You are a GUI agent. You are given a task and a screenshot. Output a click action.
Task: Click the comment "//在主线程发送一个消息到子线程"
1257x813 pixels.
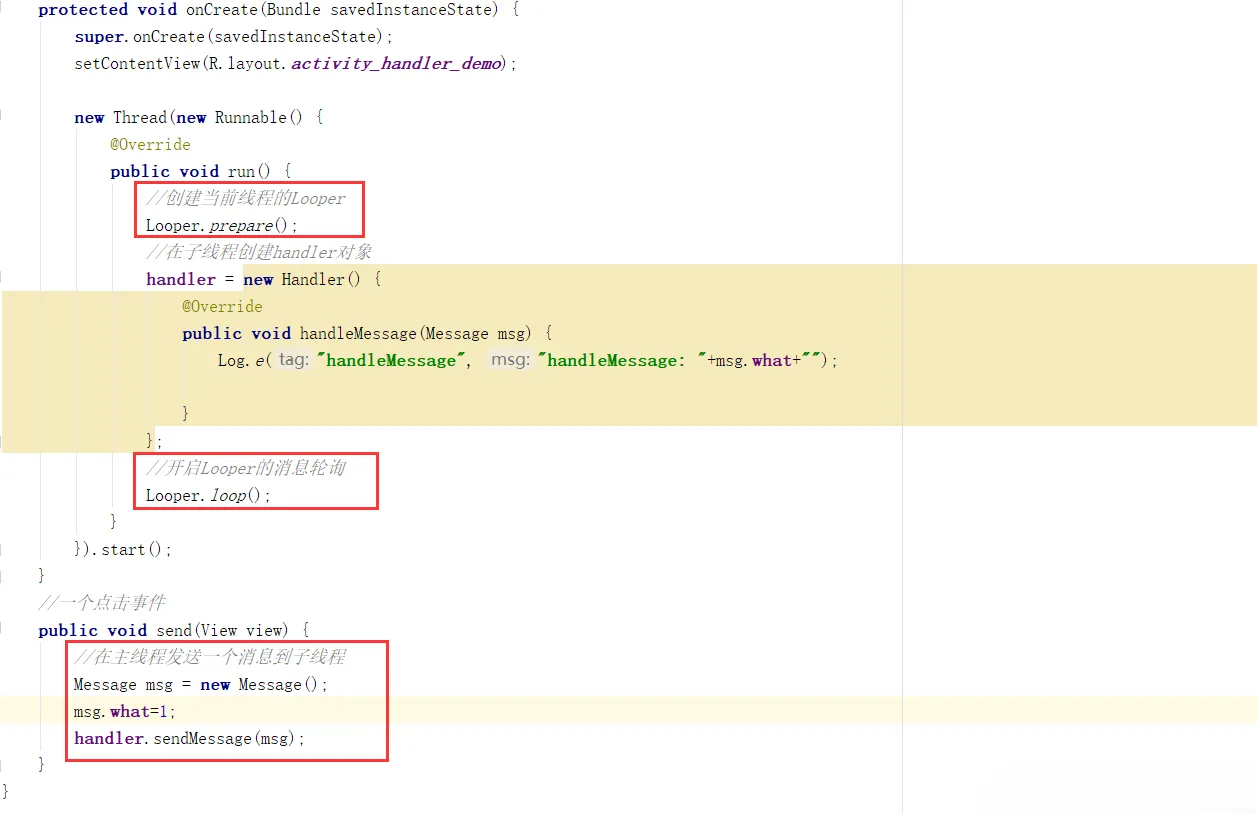pos(210,657)
